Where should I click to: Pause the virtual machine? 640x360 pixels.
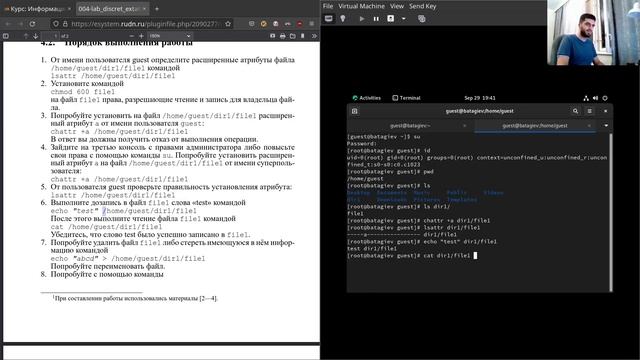point(376,18)
